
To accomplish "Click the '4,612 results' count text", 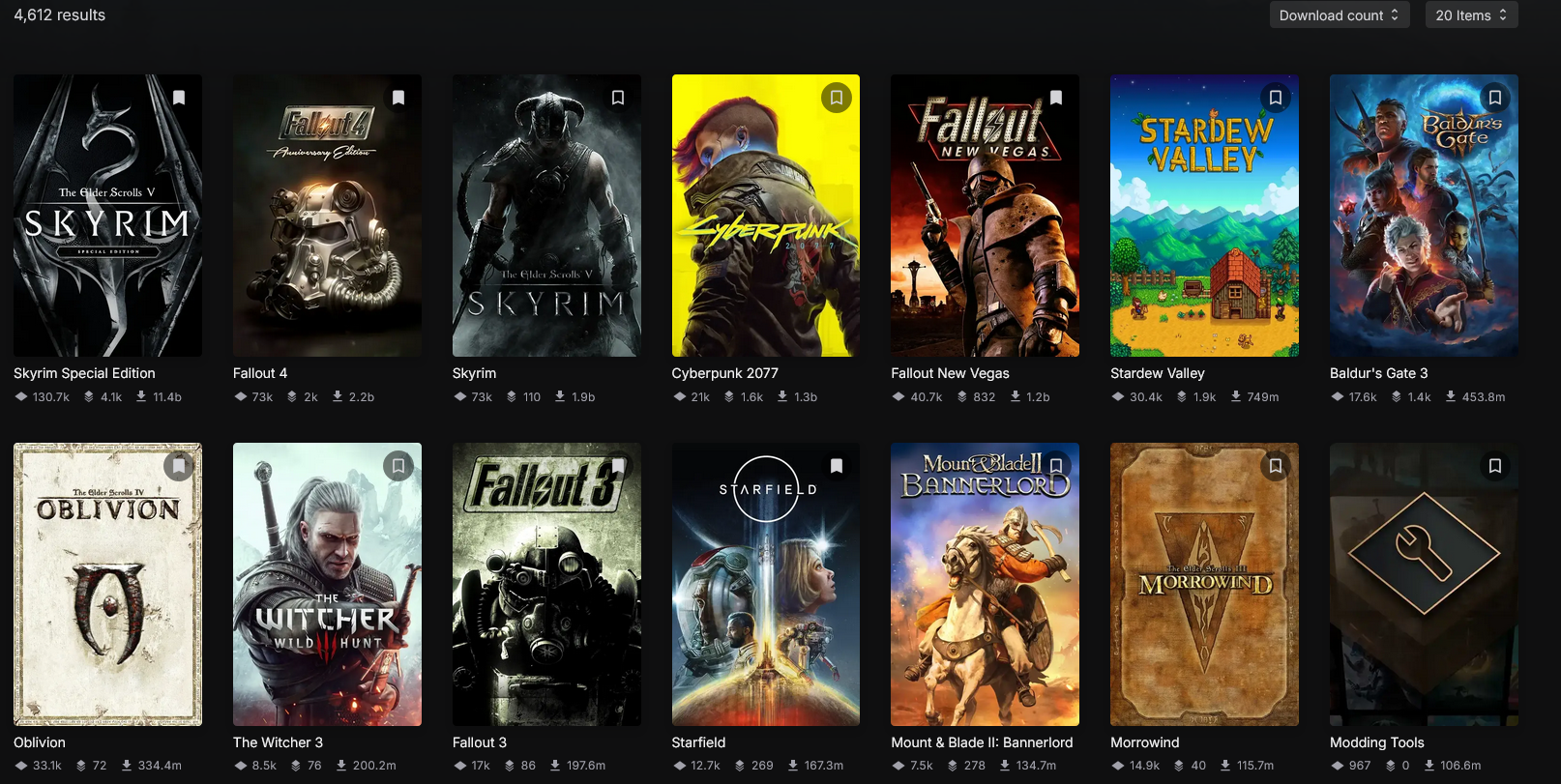I will (x=60, y=15).
